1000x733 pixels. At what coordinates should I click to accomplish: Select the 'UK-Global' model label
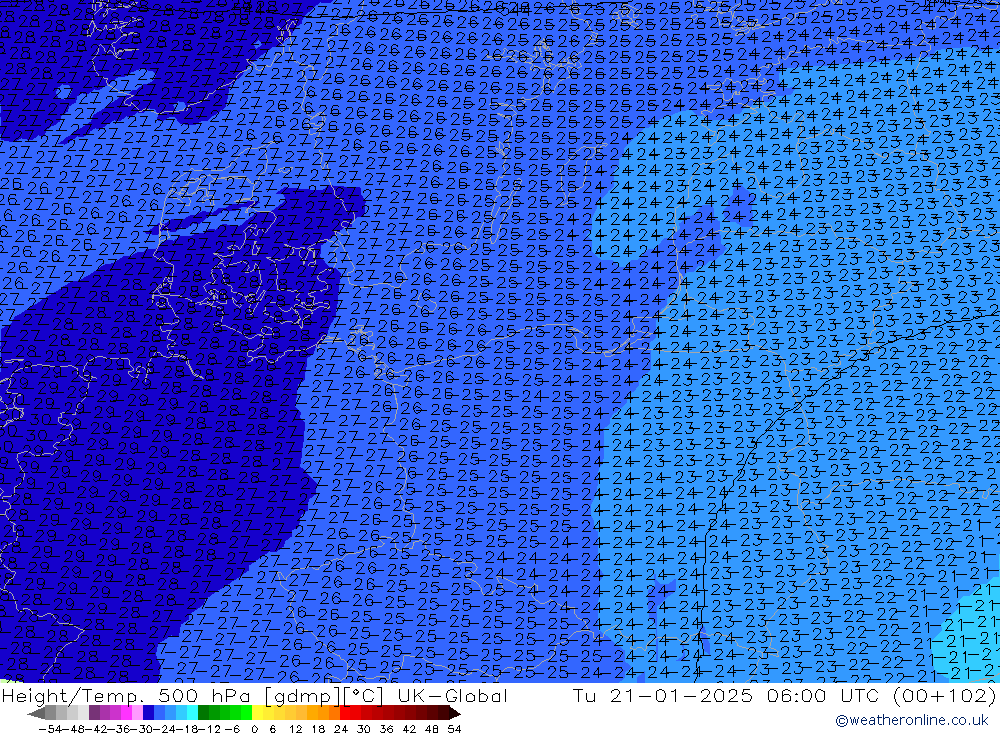click(x=452, y=695)
